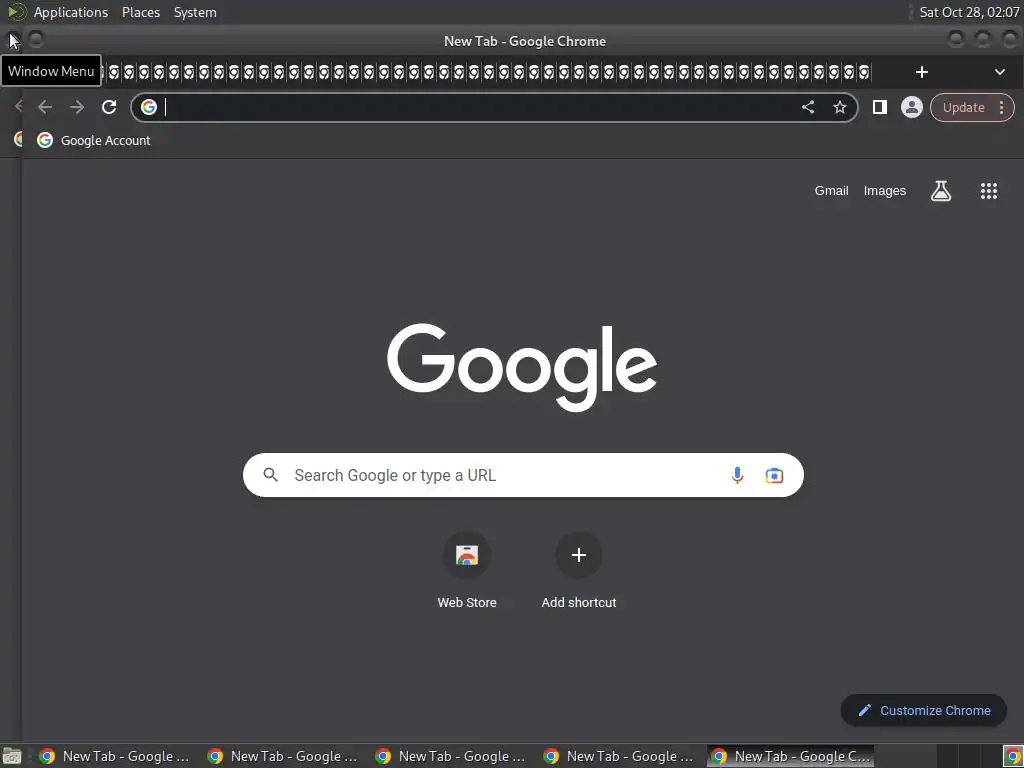1024x768 pixels.
Task: Open the Google Account bookmark
Action: (x=93, y=140)
